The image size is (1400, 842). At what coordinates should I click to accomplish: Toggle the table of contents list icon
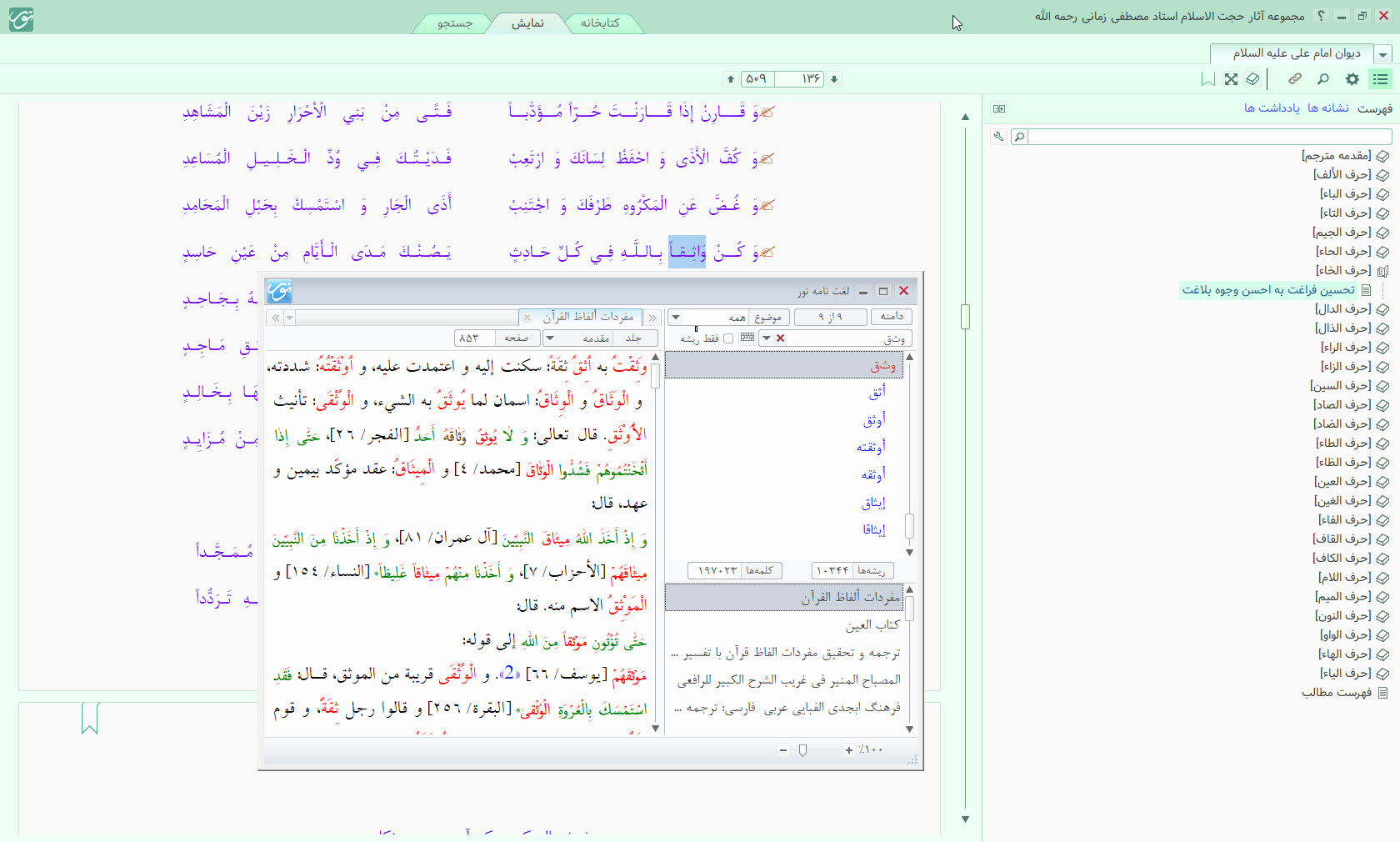[x=1381, y=79]
